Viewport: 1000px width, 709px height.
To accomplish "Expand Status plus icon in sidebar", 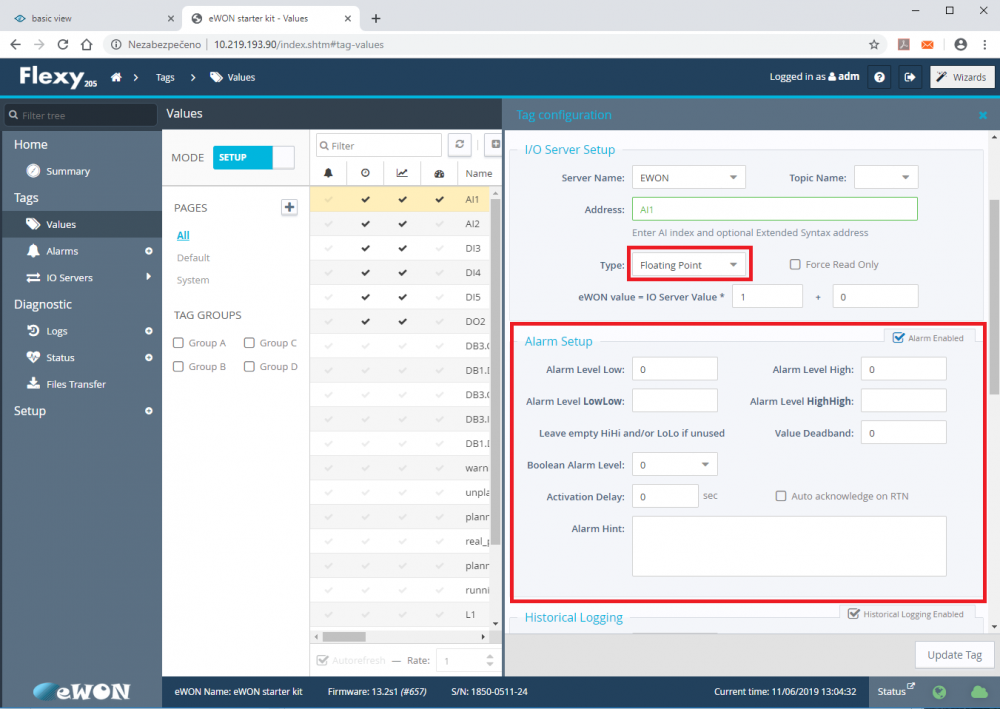I will coord(149,358).
